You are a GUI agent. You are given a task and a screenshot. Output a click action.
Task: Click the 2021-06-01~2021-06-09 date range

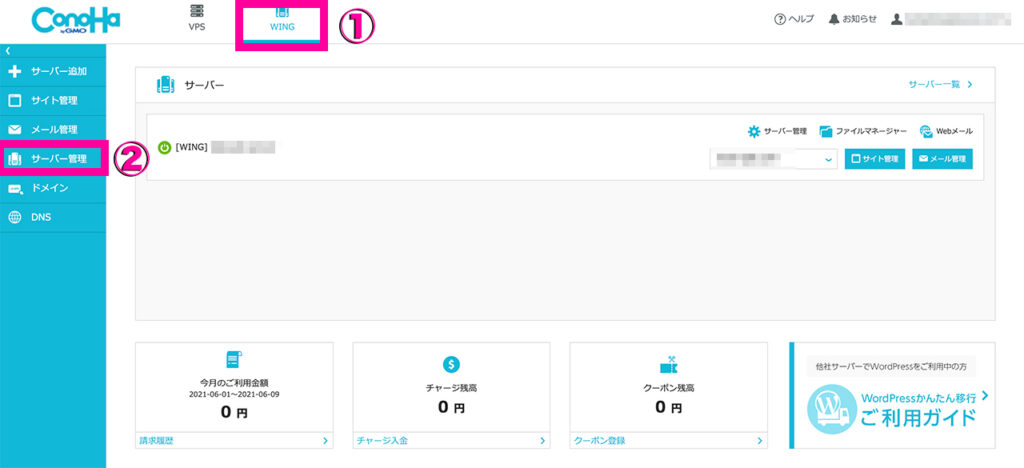click(234, 394)
